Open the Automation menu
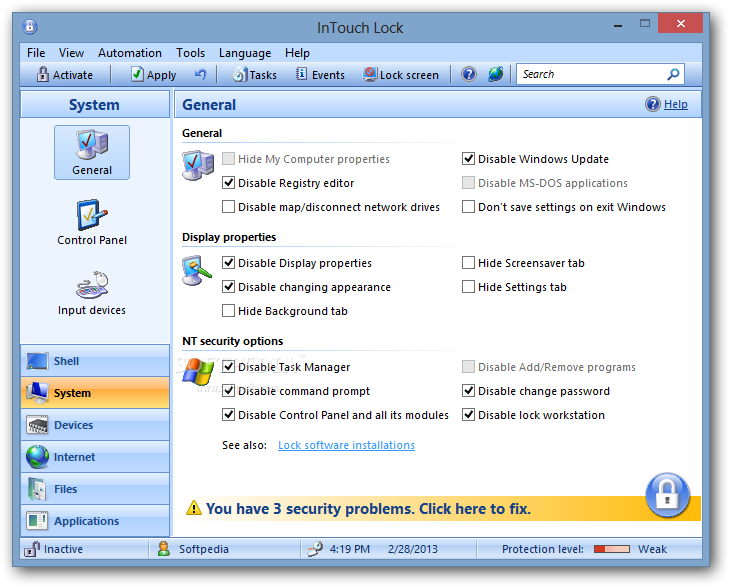The width and height of the screenshot is (730, 587). point(130,53)
